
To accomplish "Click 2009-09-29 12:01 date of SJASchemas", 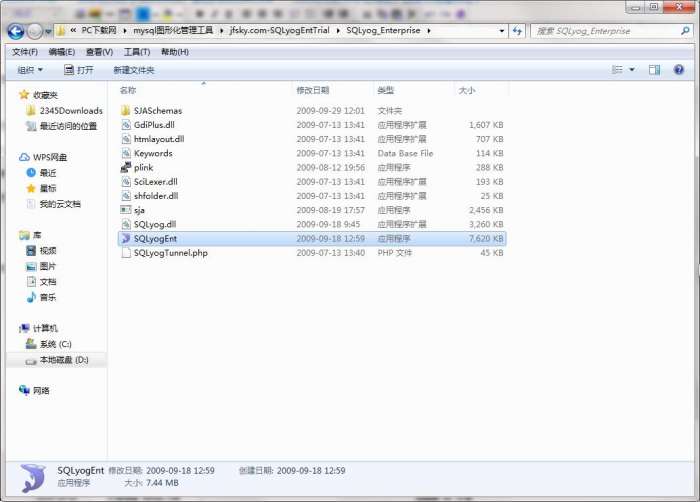I will tap(330, 110).
